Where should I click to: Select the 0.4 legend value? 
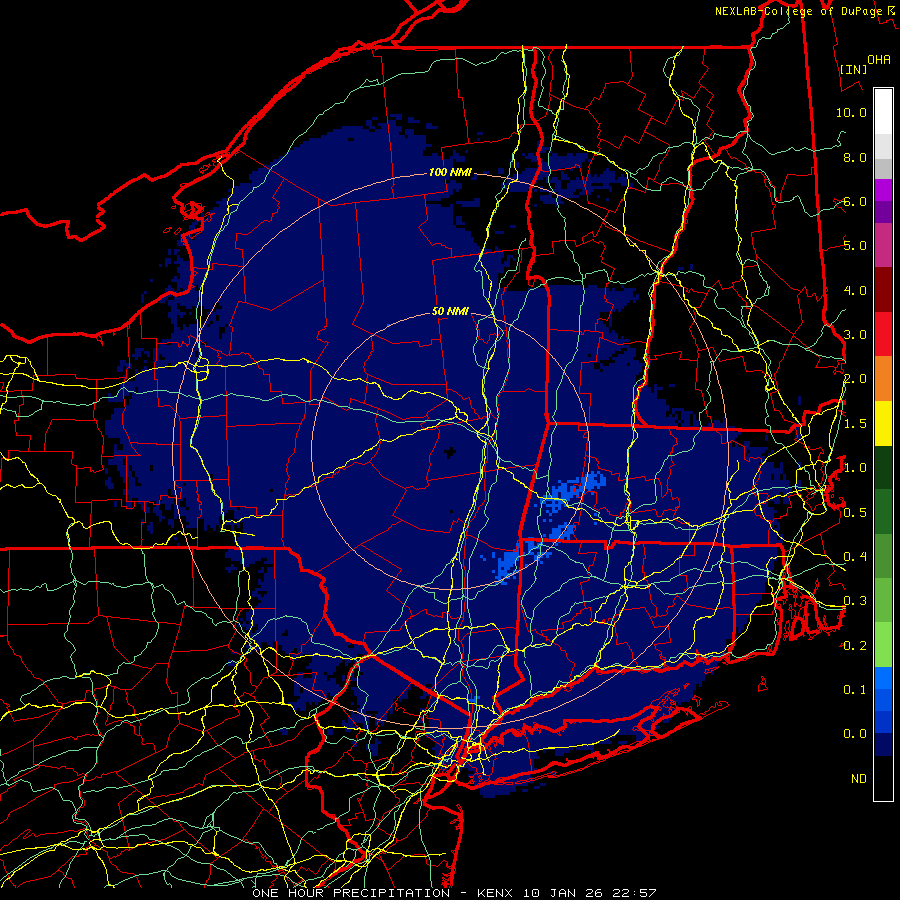(x=855, y=557)
